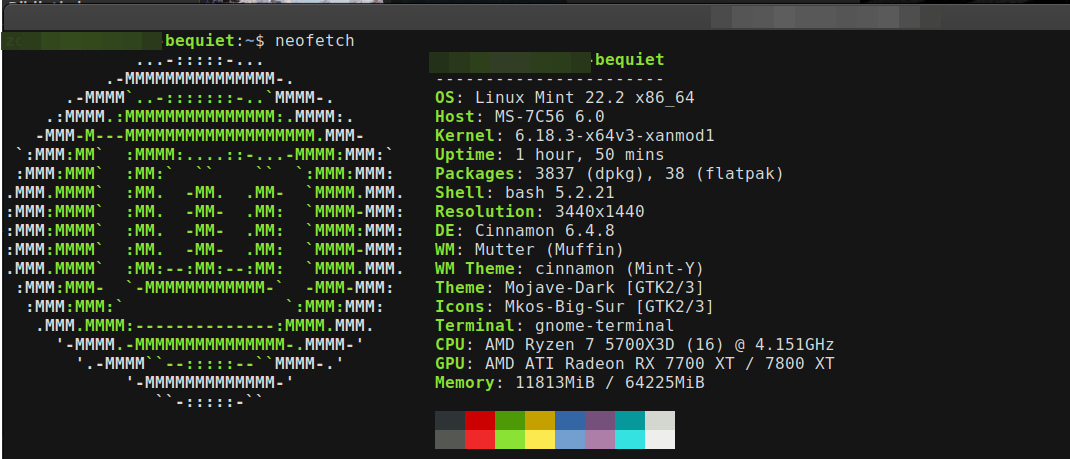Click the bright cyan color swatch
The image size is (1070, 459).
point(630,439)
